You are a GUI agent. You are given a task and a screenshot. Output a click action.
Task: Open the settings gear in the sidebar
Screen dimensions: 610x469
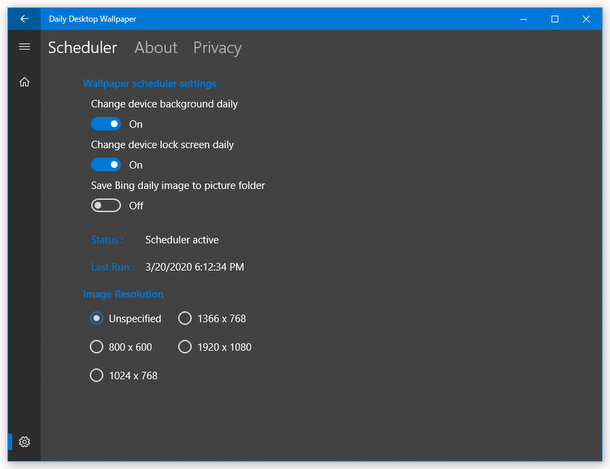(25, 442)
